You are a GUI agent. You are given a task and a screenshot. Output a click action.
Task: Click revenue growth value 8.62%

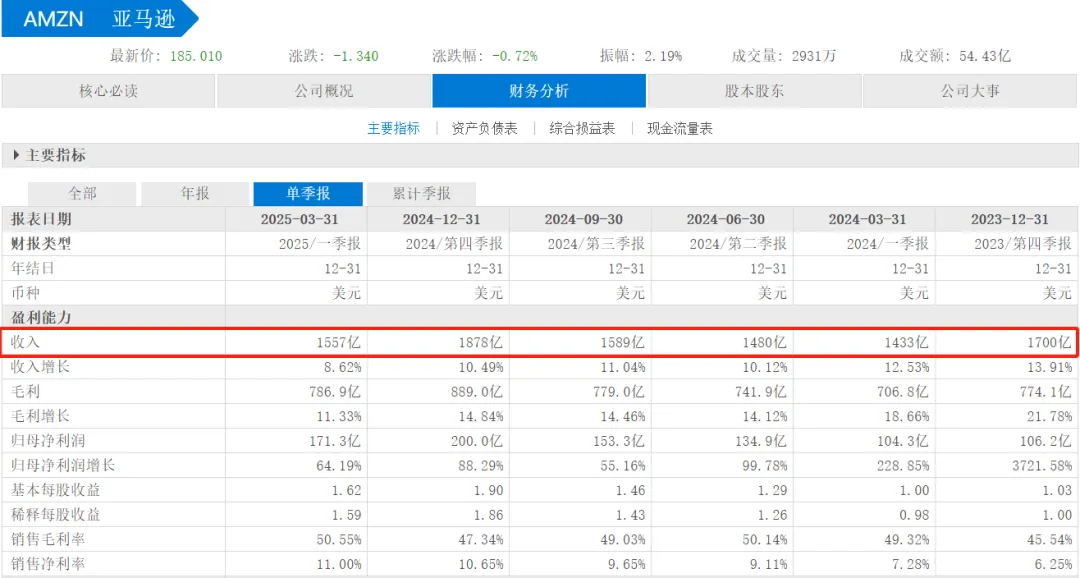342,367
